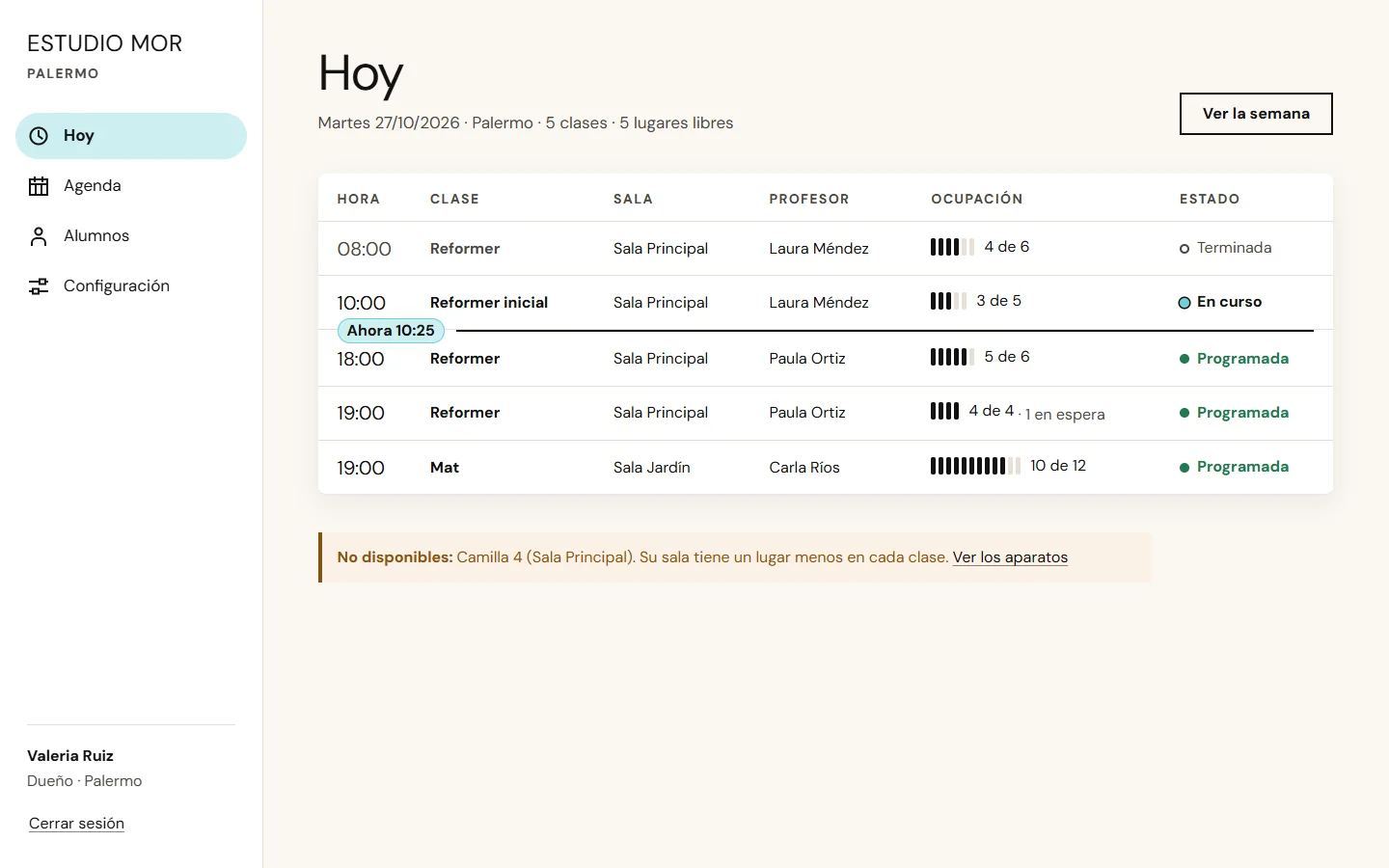This screenshot has height=868, width=1389.
Task: Click the ESTADO column header
Action: pos(1210,199)
